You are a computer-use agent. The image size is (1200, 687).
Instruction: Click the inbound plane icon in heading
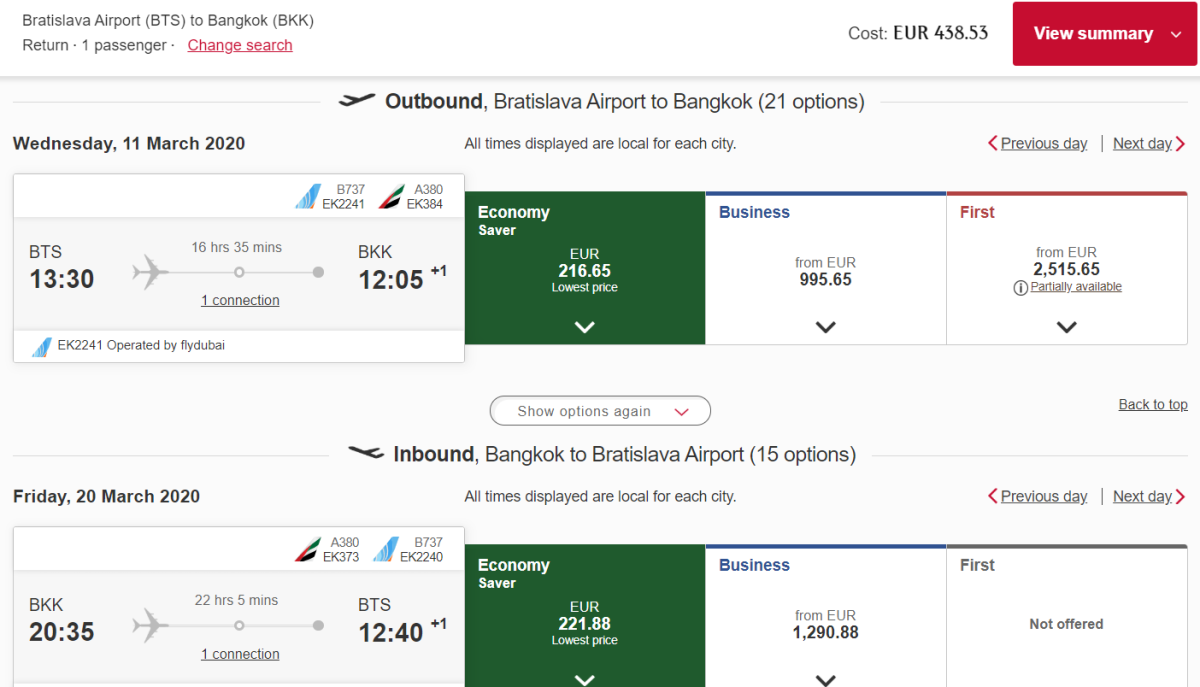365,454
